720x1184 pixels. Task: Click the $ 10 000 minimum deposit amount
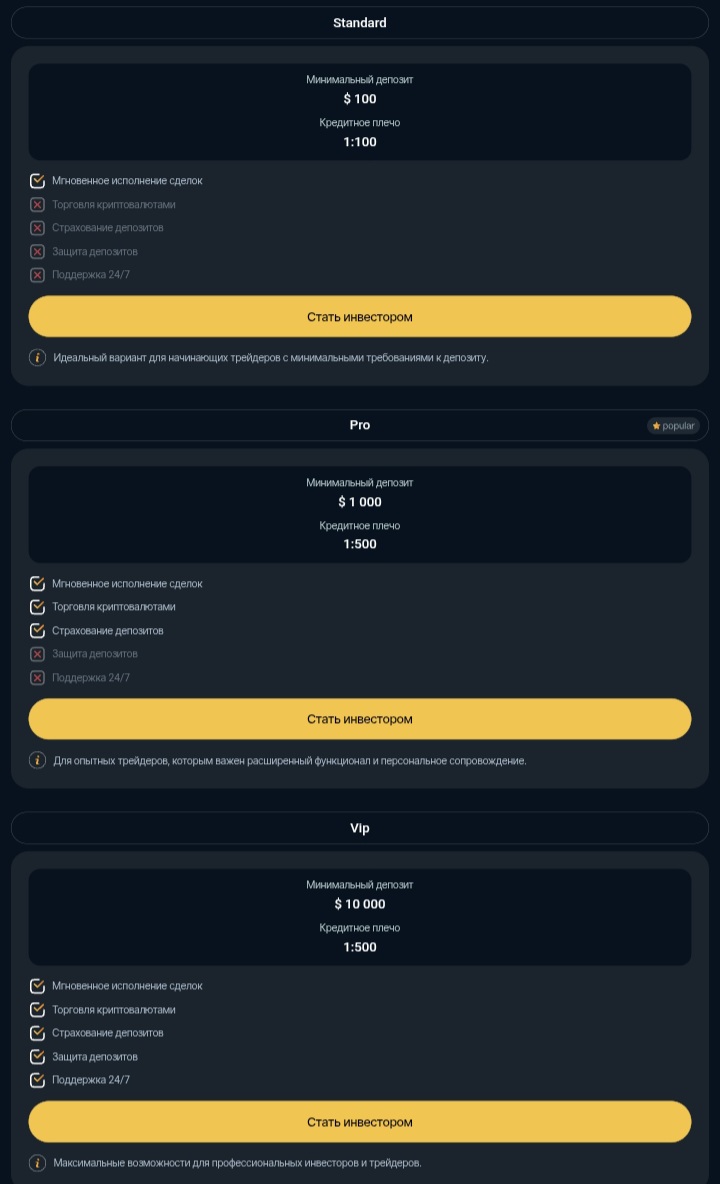[x=360, y=904]
